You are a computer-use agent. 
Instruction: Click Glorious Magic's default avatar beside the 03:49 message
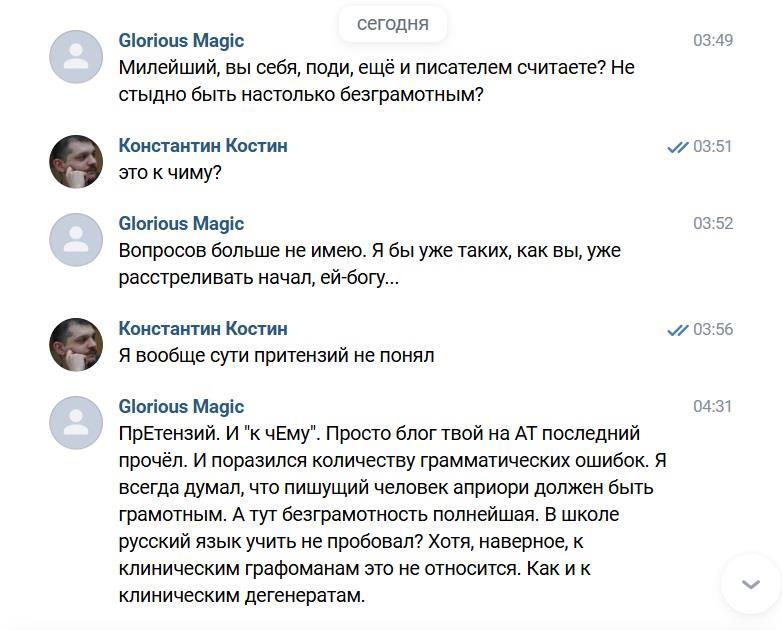click(x=76, y=57)
